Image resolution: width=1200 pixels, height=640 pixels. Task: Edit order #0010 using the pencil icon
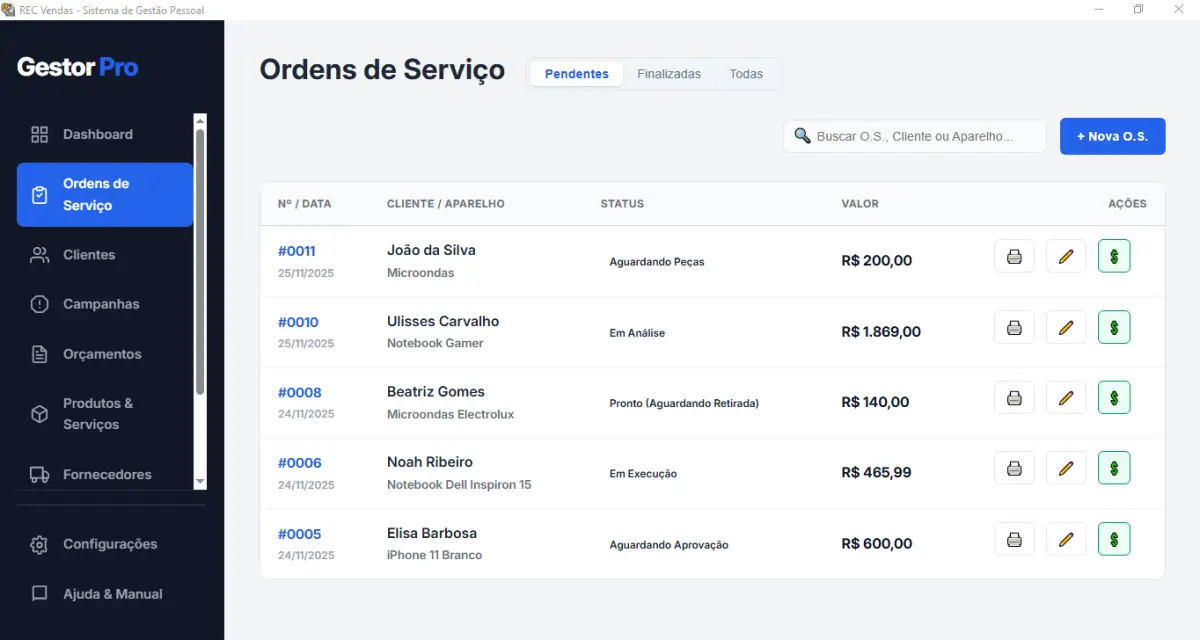pyautogui.click(x=1065, y=326)
